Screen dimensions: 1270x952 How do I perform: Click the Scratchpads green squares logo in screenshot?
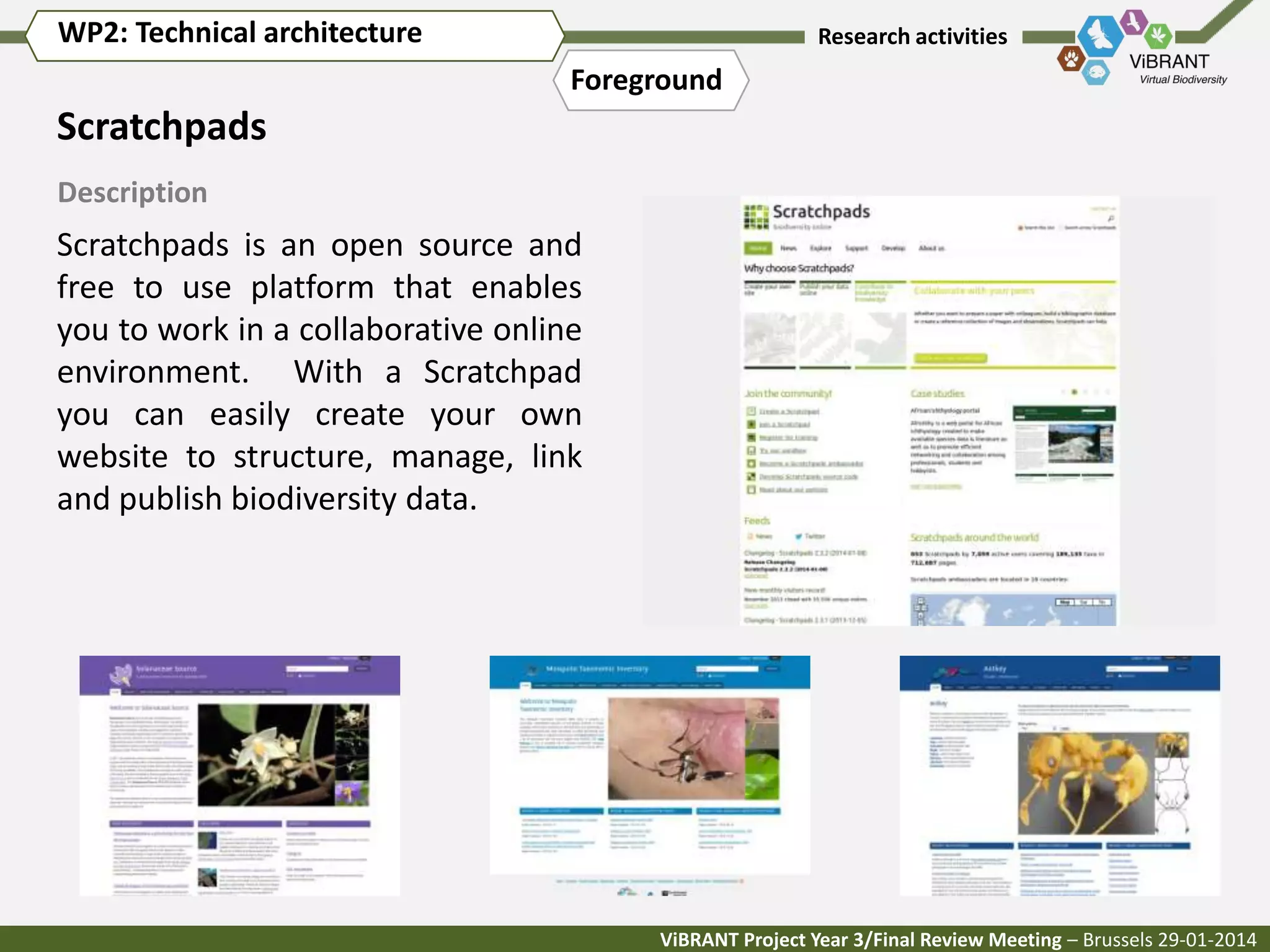point(756,216)
